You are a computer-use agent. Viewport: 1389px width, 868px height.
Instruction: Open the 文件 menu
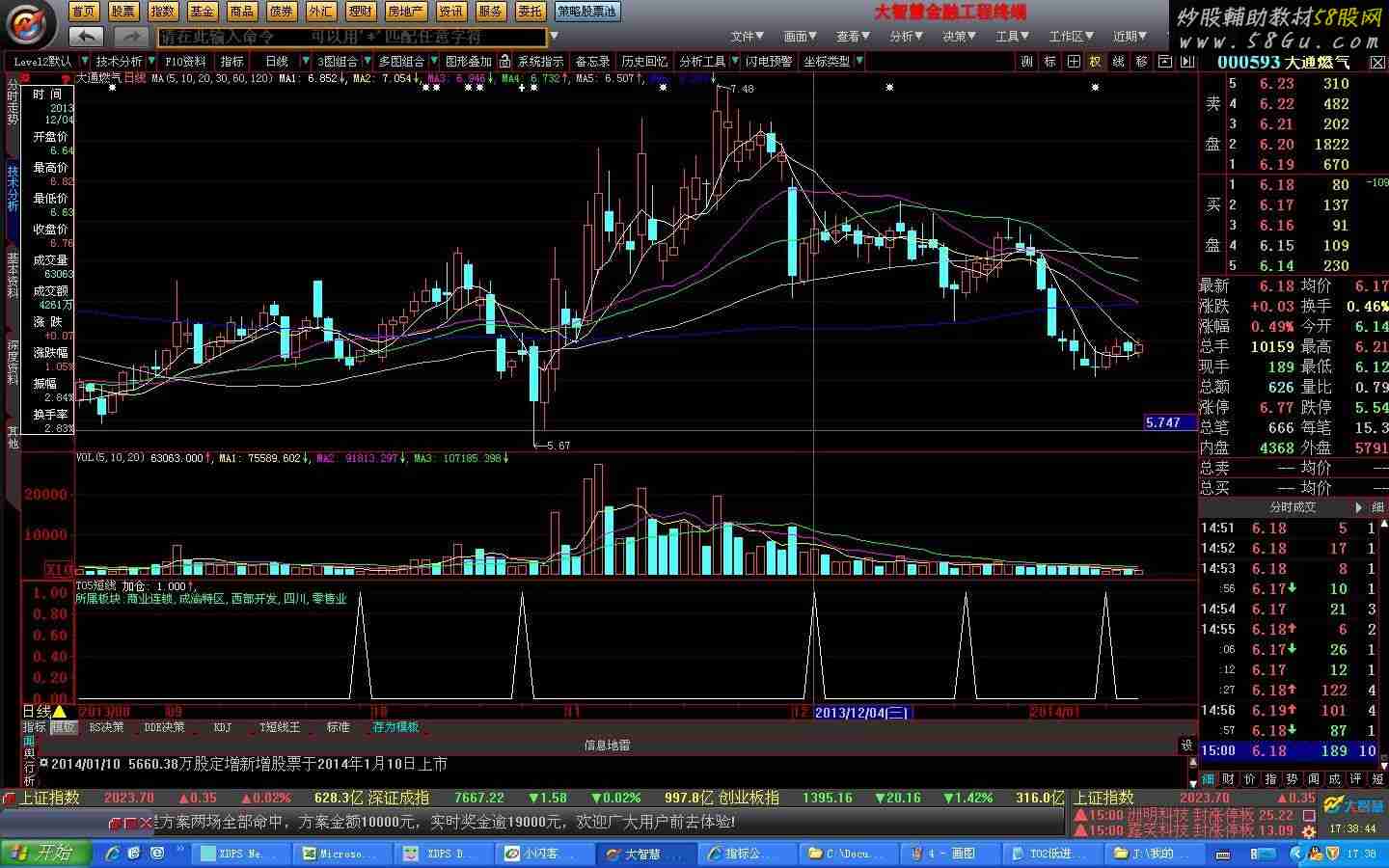pos(747,37)
